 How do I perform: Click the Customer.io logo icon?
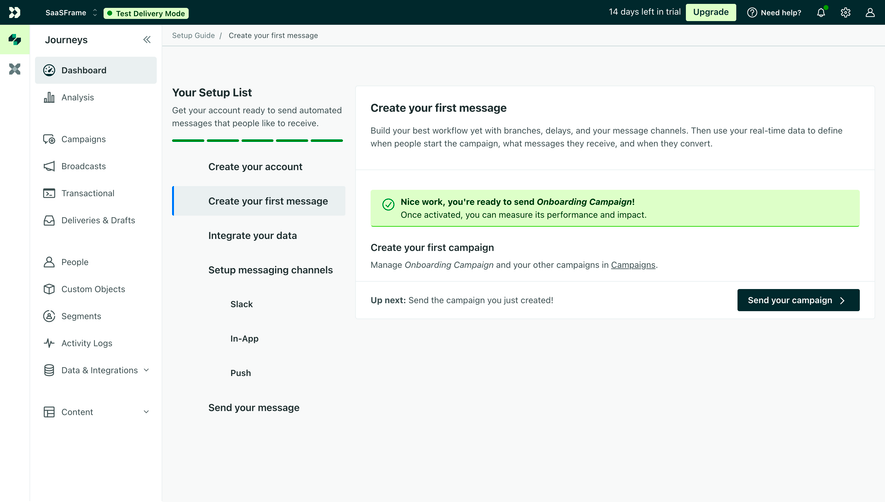(15, 12)
